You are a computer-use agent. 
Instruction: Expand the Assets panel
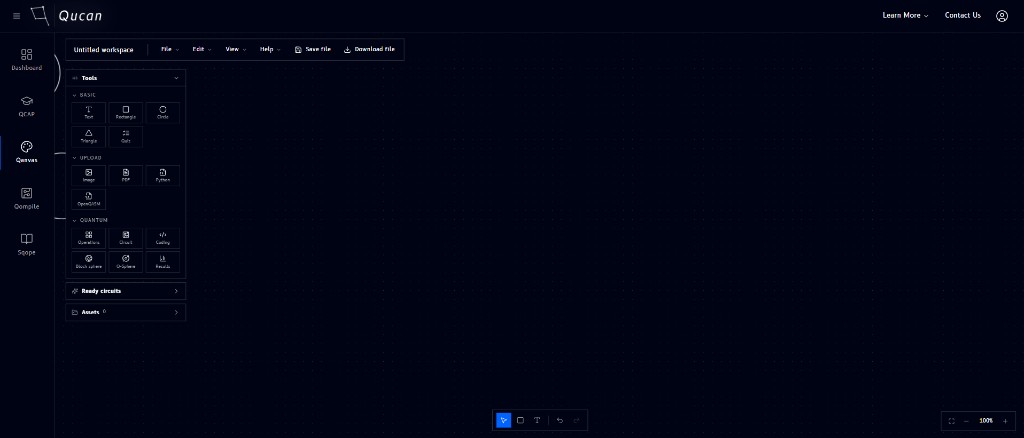[x=125, y=312]
